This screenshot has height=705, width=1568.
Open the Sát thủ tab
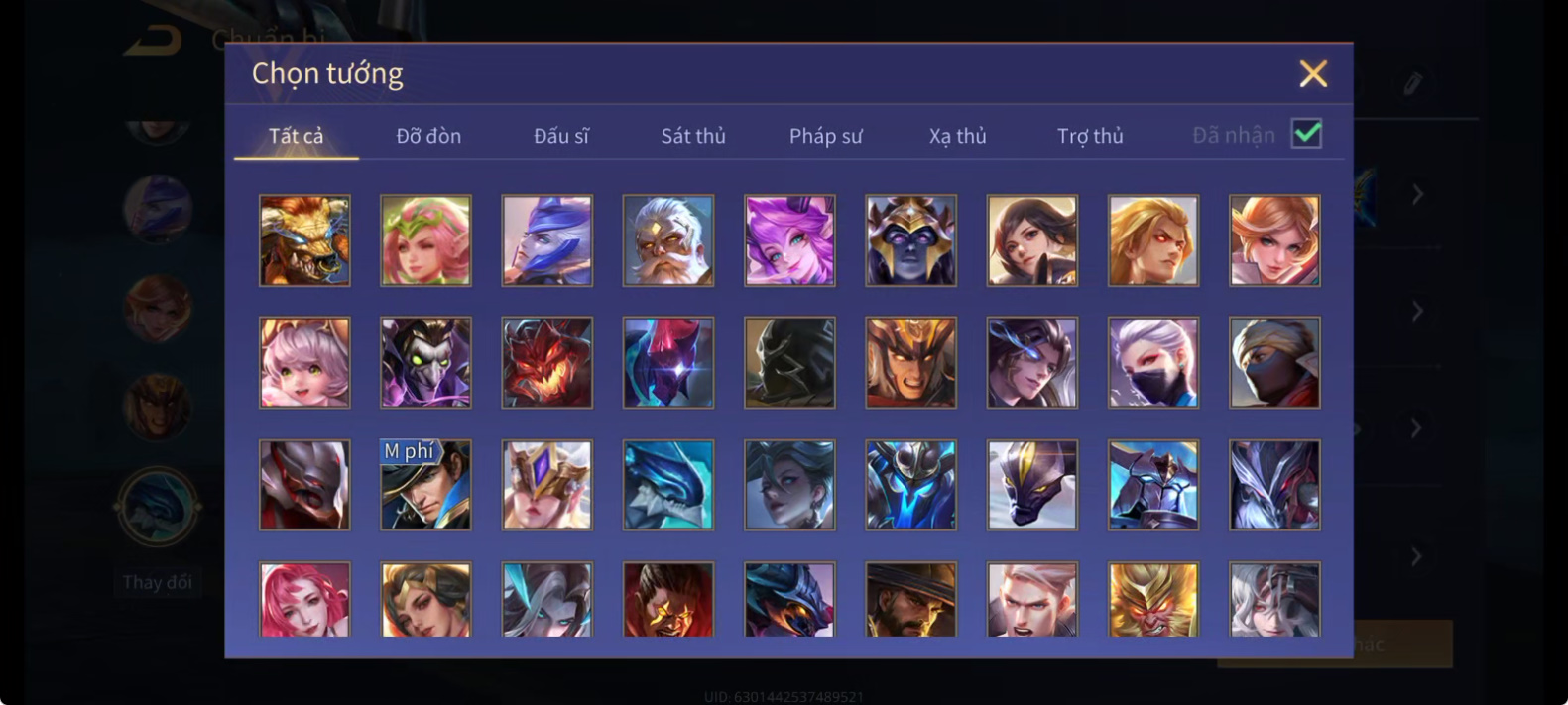pos(693,136)
